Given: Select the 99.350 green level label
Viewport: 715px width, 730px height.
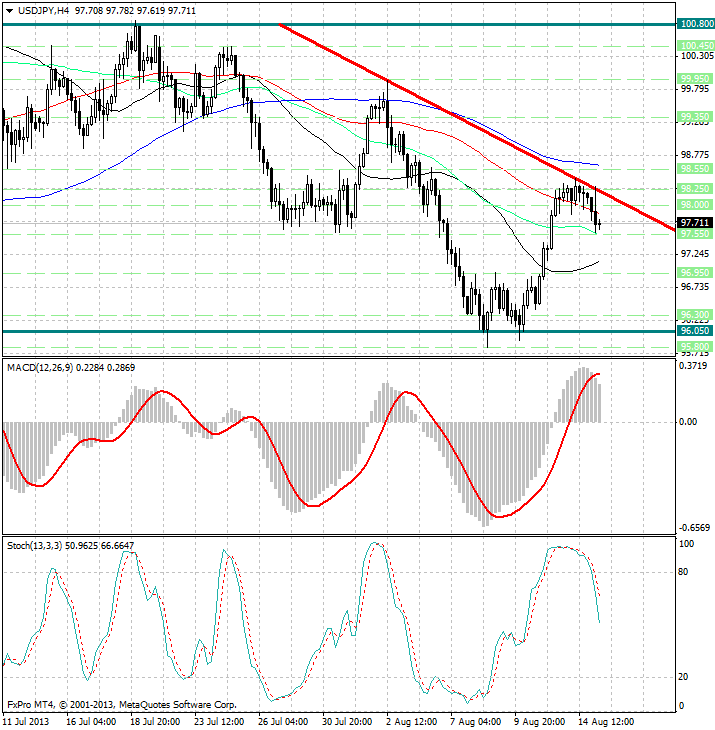Looking at the screenshot, I should click(x=695, y=116).
